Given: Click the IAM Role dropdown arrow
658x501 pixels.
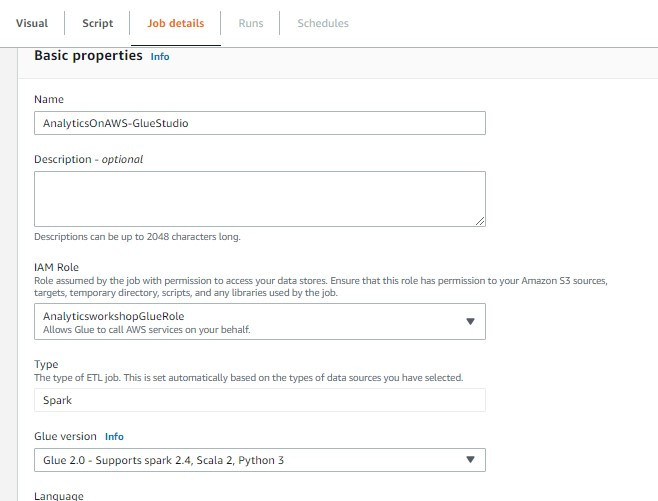Looking at the screenshot, I should tap(470, 322).
